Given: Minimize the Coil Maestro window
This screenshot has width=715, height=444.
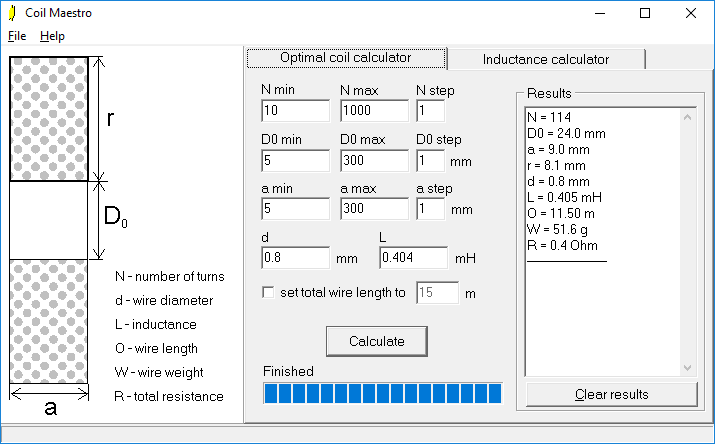Looking at the screenshot, I should [x=600, y=13].
